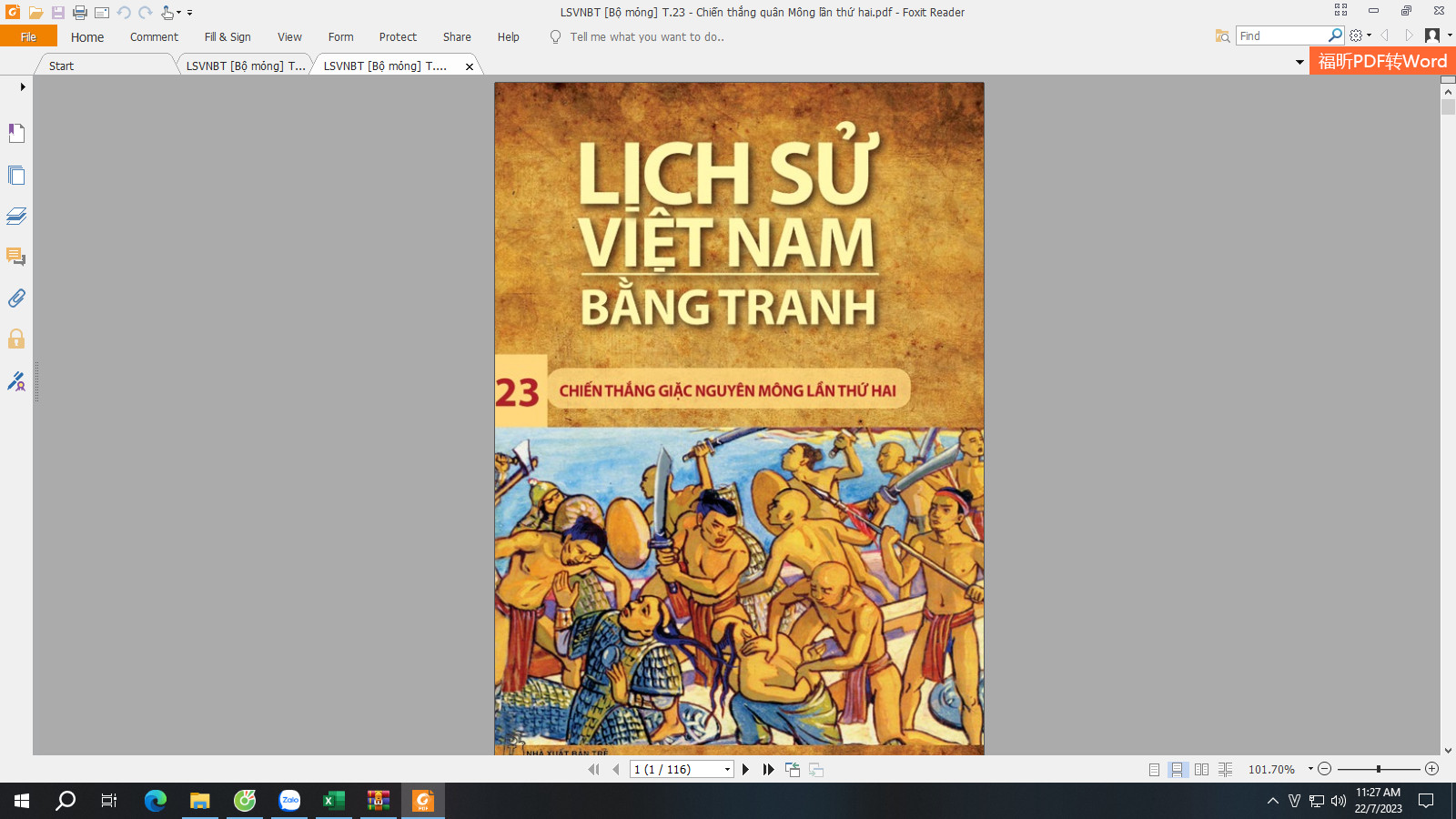Click the zoom in plus button
1456x819 pixels.
1431,769
